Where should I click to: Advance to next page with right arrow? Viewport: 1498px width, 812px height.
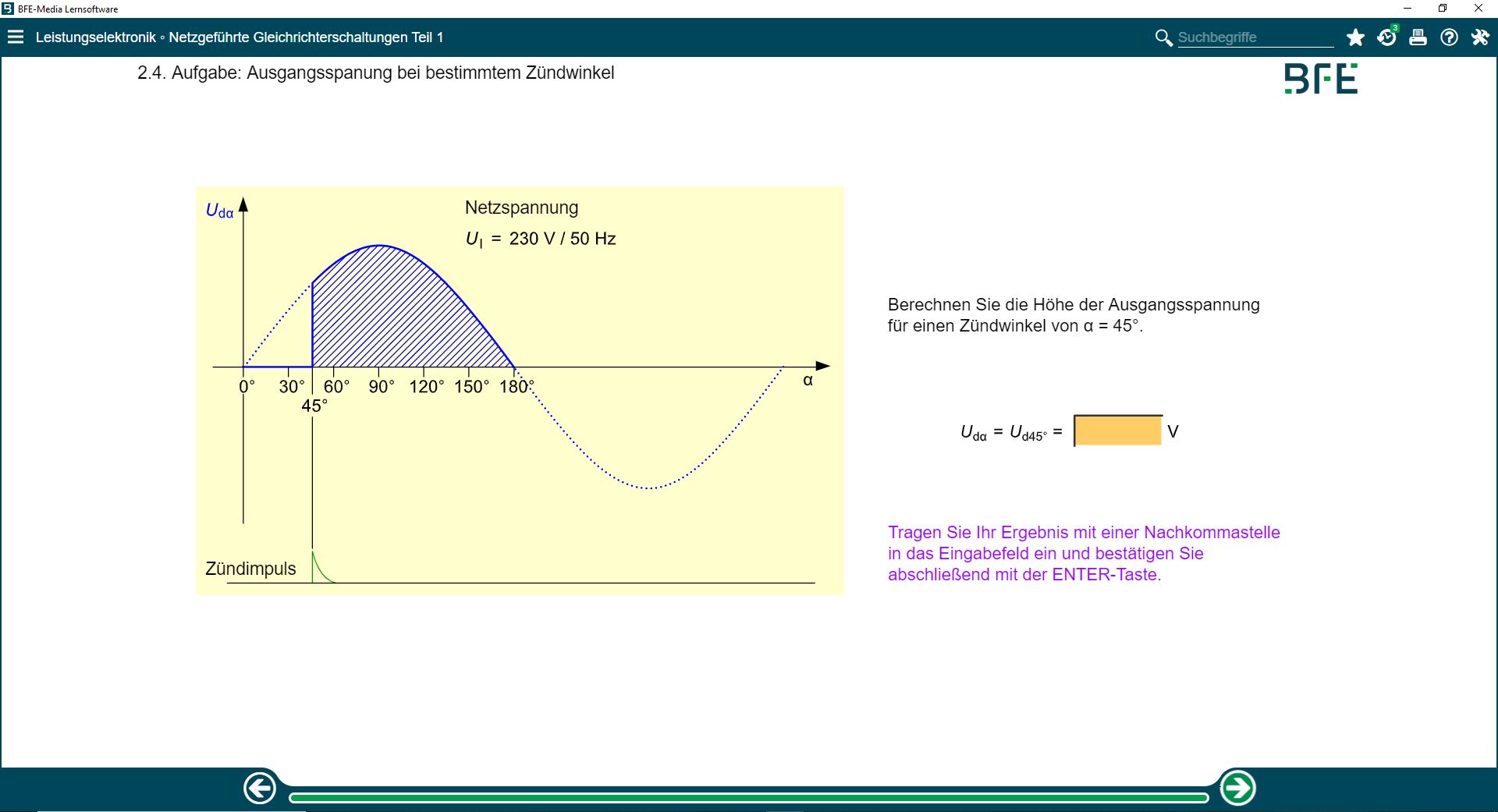[1237, 789]
